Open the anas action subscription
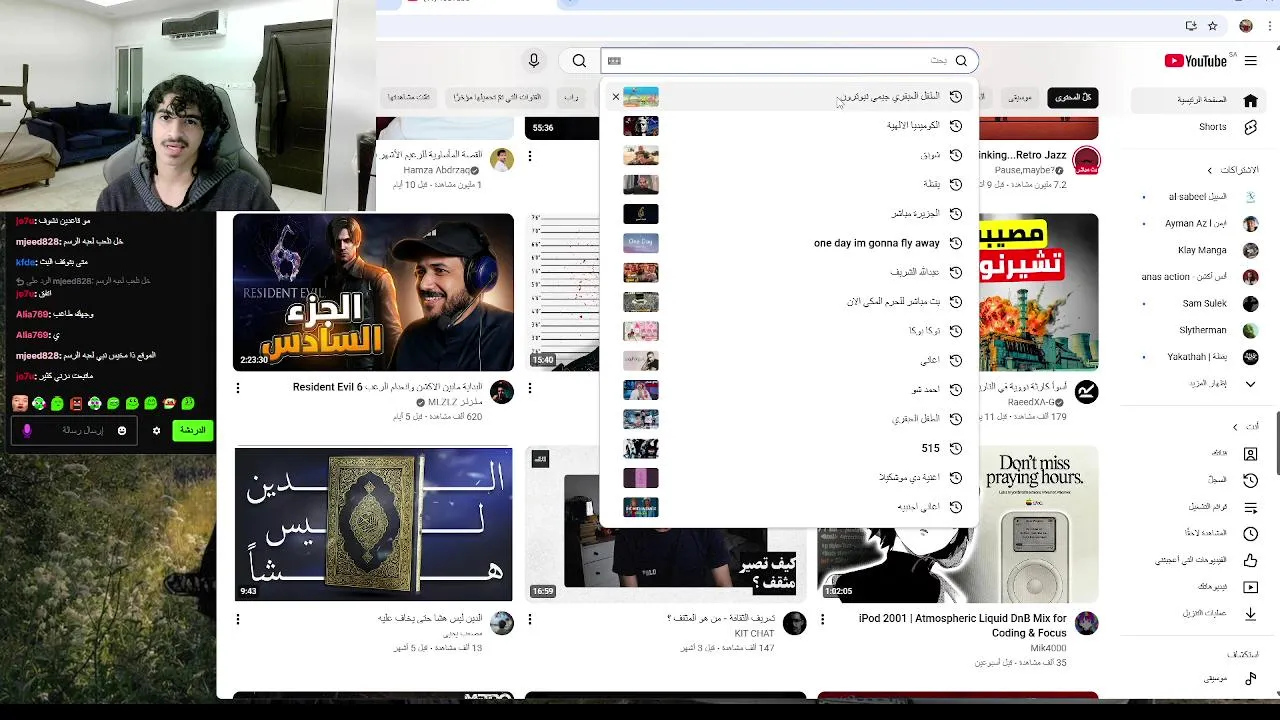The width and height of the screenshot is (1280, 720). pos(1200,277)
